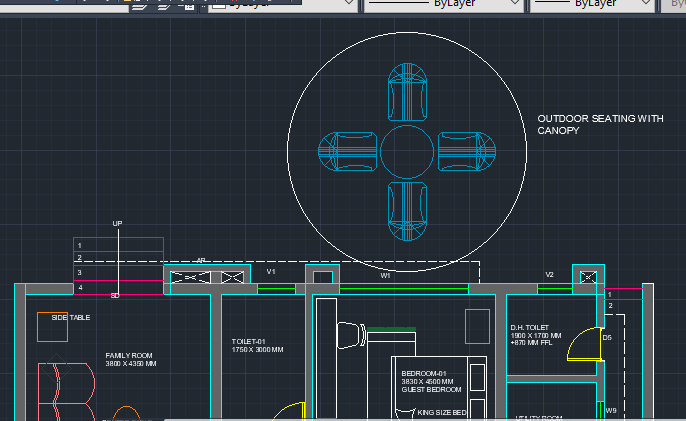Click the SIDE TABLE text label
Screen dimensions: 686x421
point(71,317)
